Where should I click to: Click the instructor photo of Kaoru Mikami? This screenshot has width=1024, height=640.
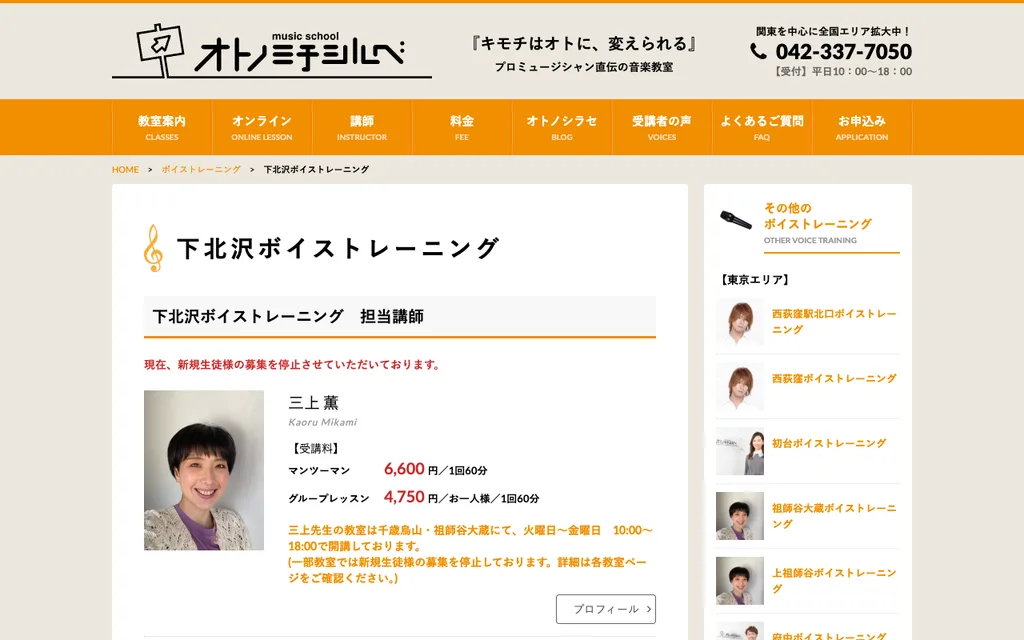(204, 470)
